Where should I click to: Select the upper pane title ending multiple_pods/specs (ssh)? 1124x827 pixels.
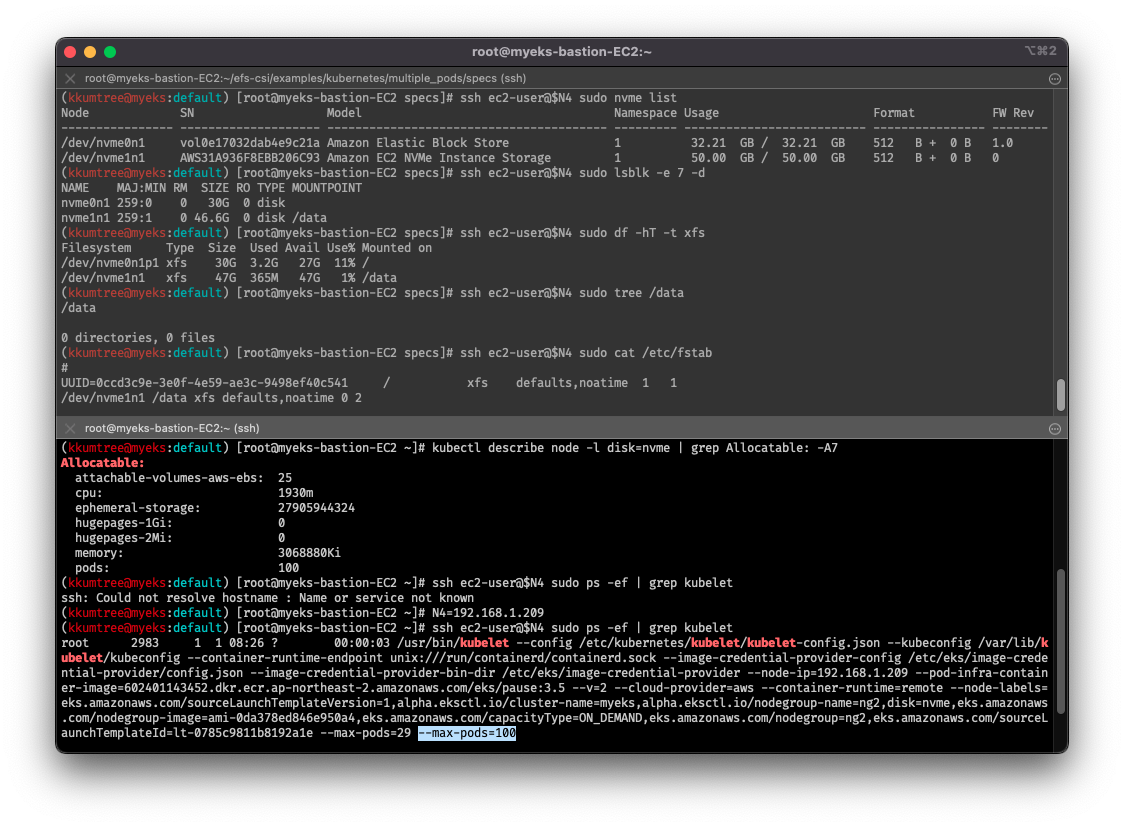pos(305,78)
